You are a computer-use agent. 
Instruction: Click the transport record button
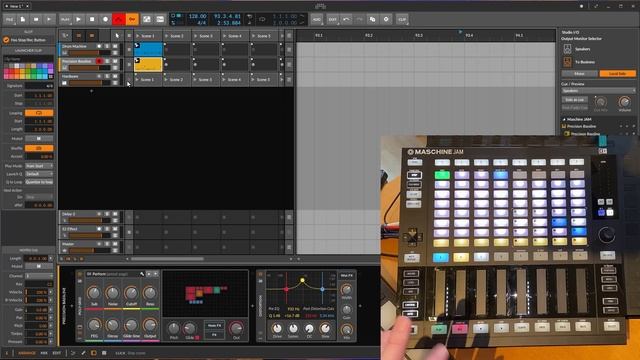click(105, 19)
